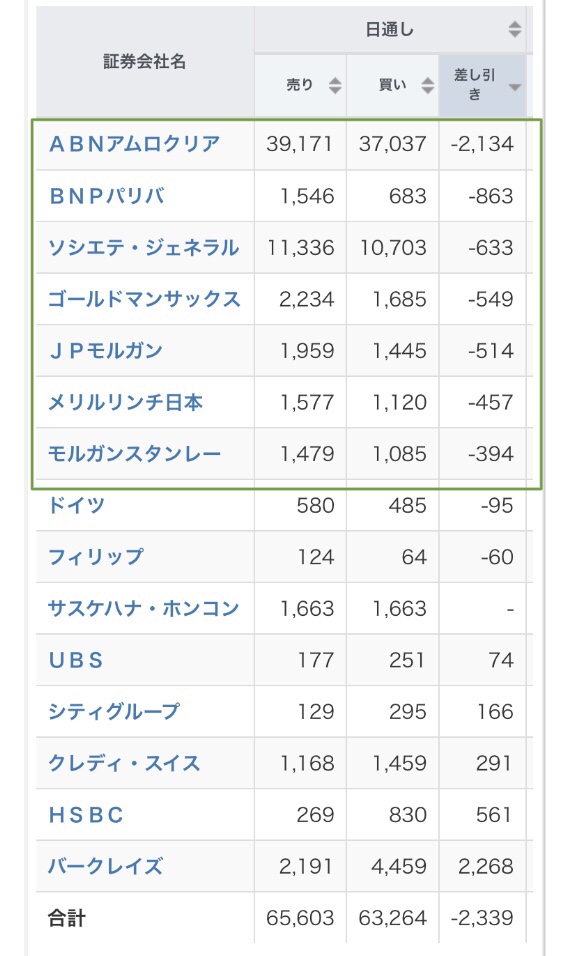573x956 pixels.
Task: Sort by 日通し column arrows
Action: click(x=515, y=29)
